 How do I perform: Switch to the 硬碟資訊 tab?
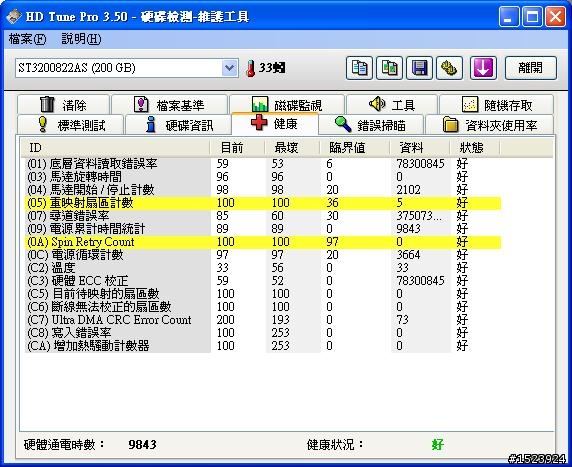(x=178, y=125)
